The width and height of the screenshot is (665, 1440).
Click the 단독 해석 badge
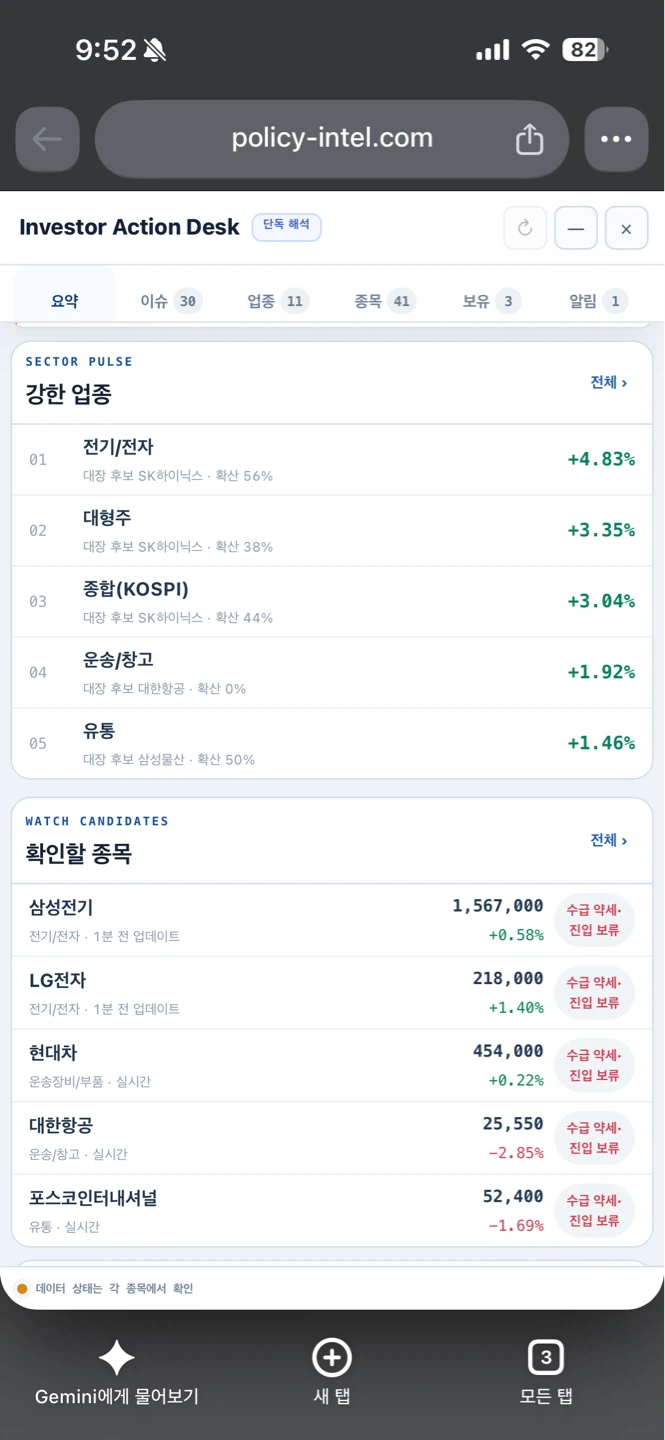coord(286,226)
